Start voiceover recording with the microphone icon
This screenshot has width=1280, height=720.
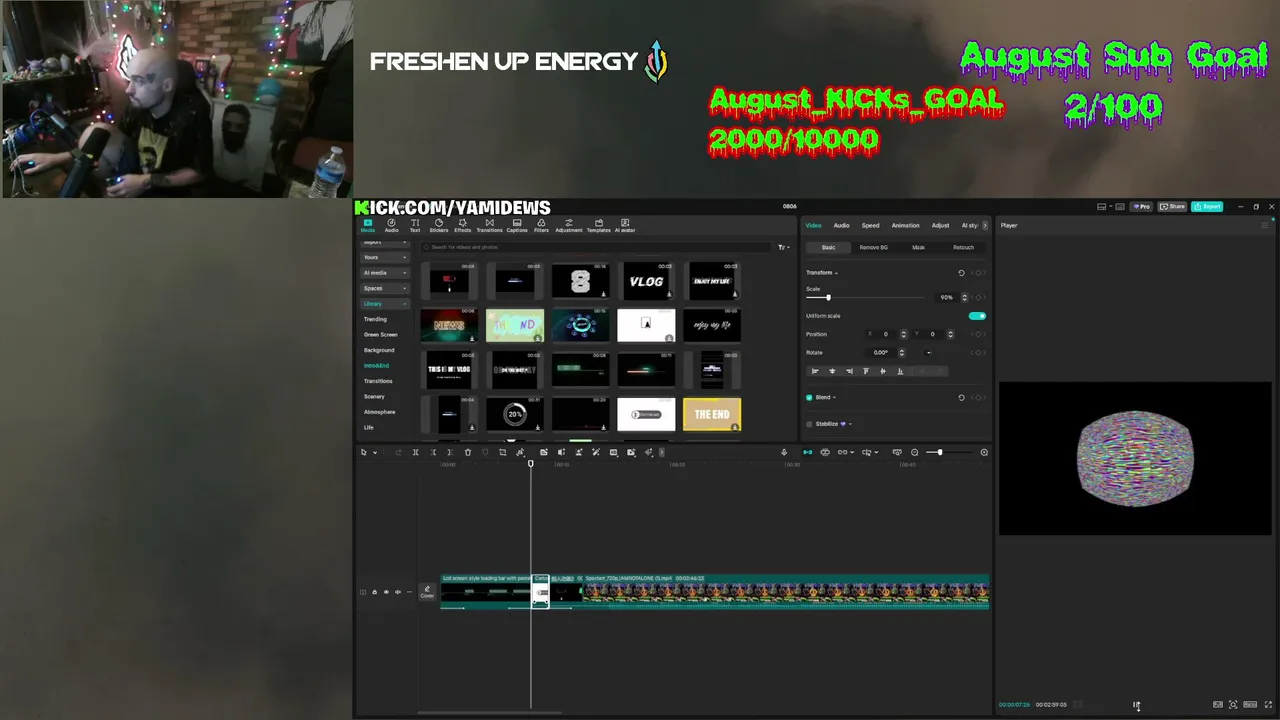point(784,453)
